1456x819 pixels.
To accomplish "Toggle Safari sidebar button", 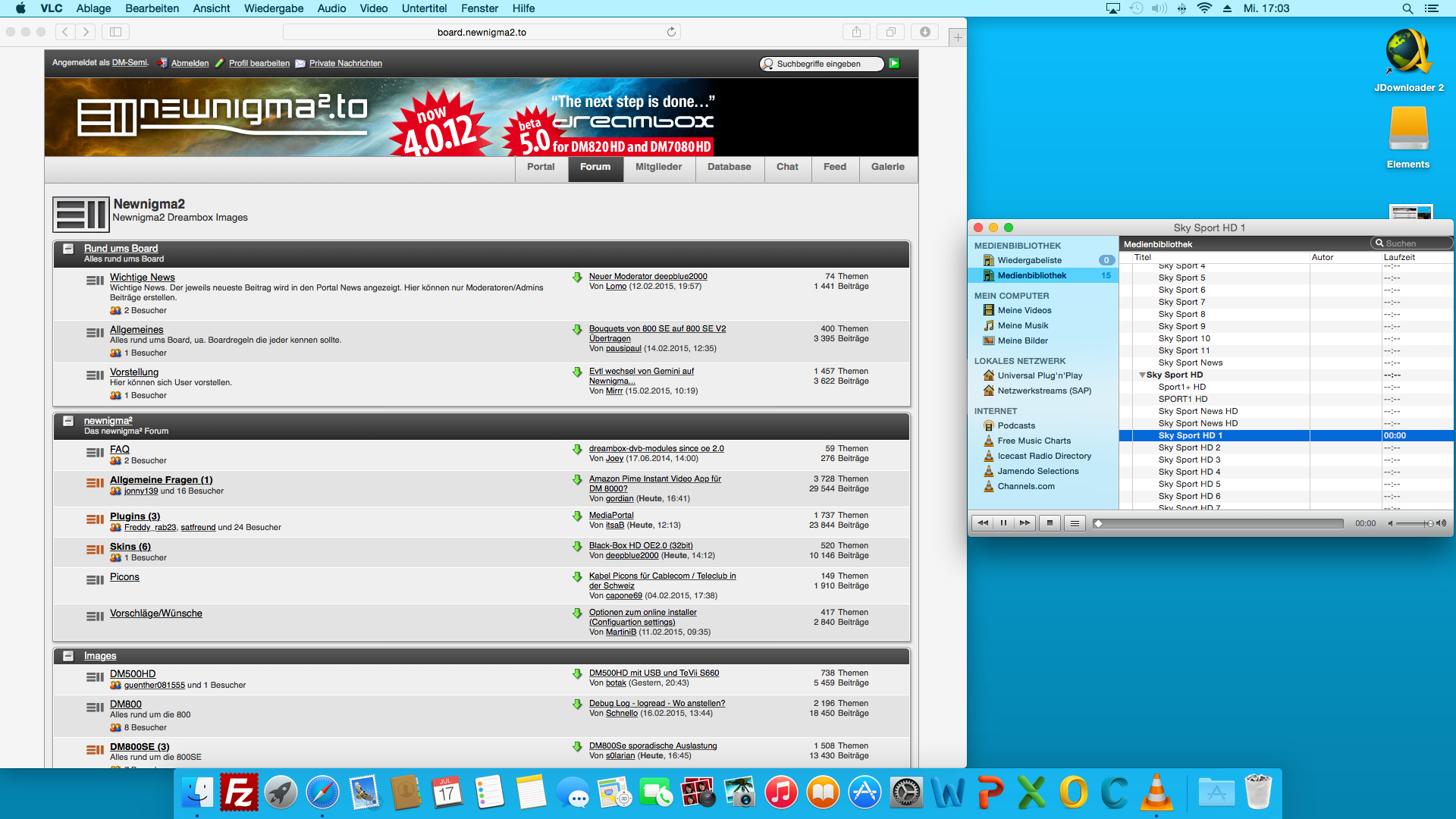I will click(115, 32).
